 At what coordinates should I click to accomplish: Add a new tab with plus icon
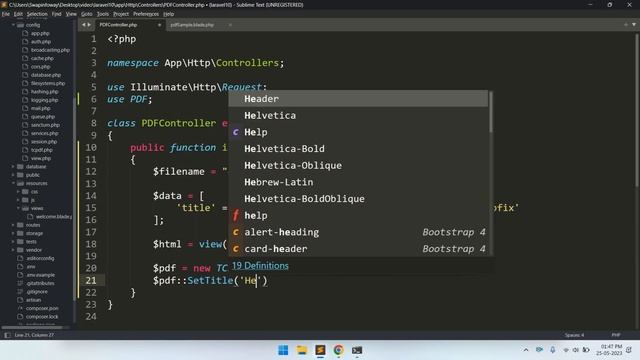coord(626,24)
